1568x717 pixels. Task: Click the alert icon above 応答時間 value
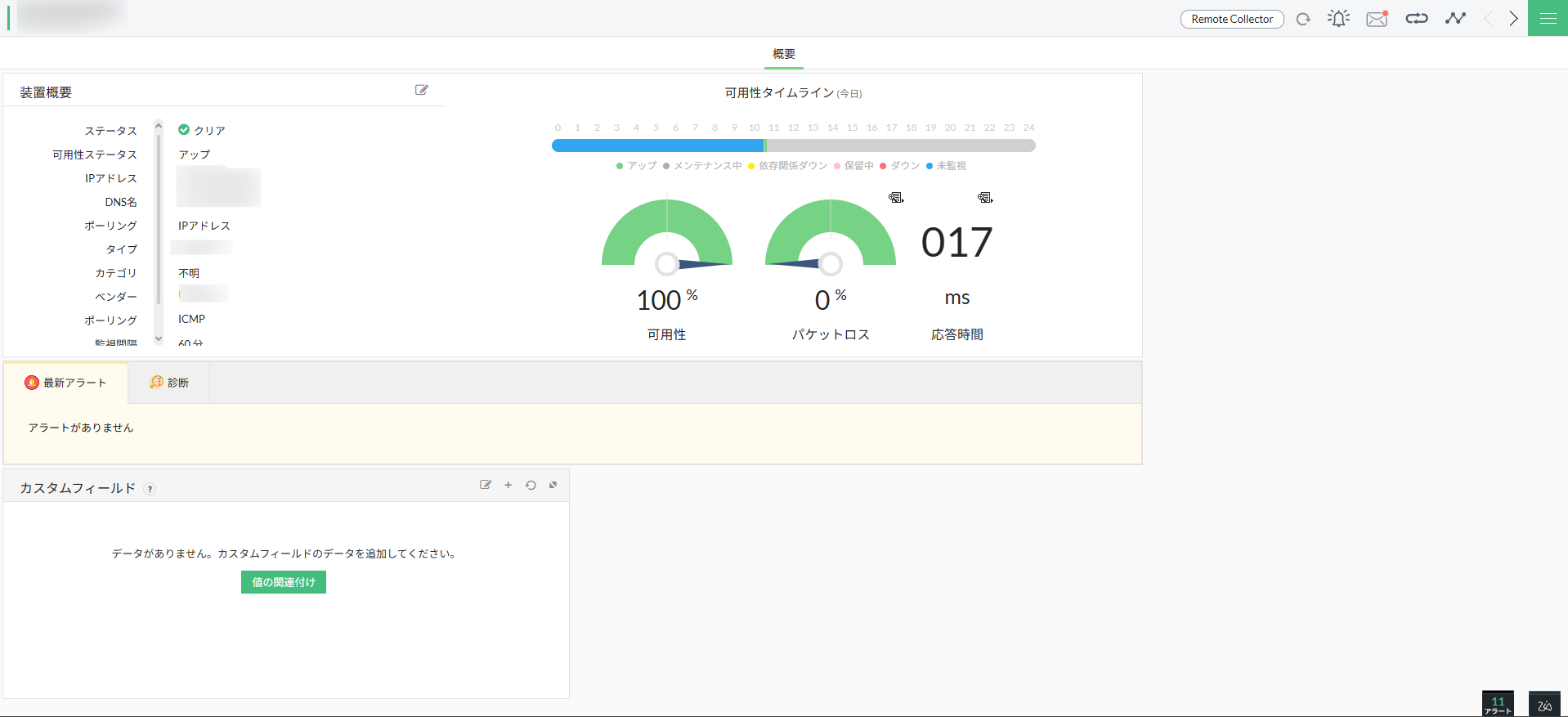pyautogui.click(x=985, y=198)
